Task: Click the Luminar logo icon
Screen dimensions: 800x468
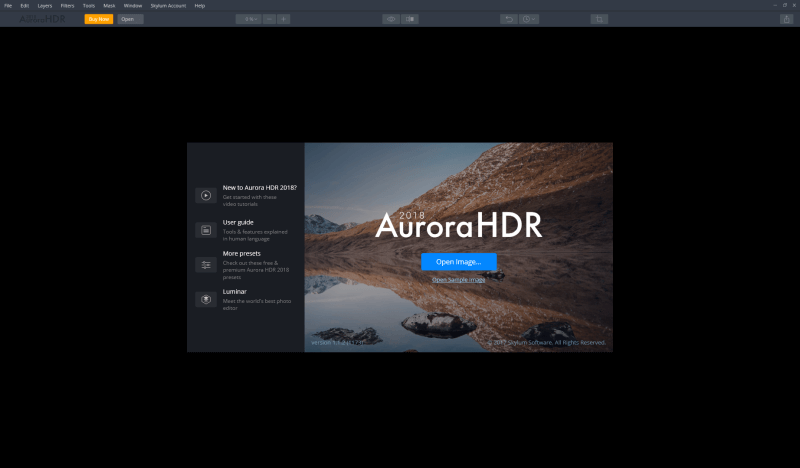Action: (x=206, y=300)
